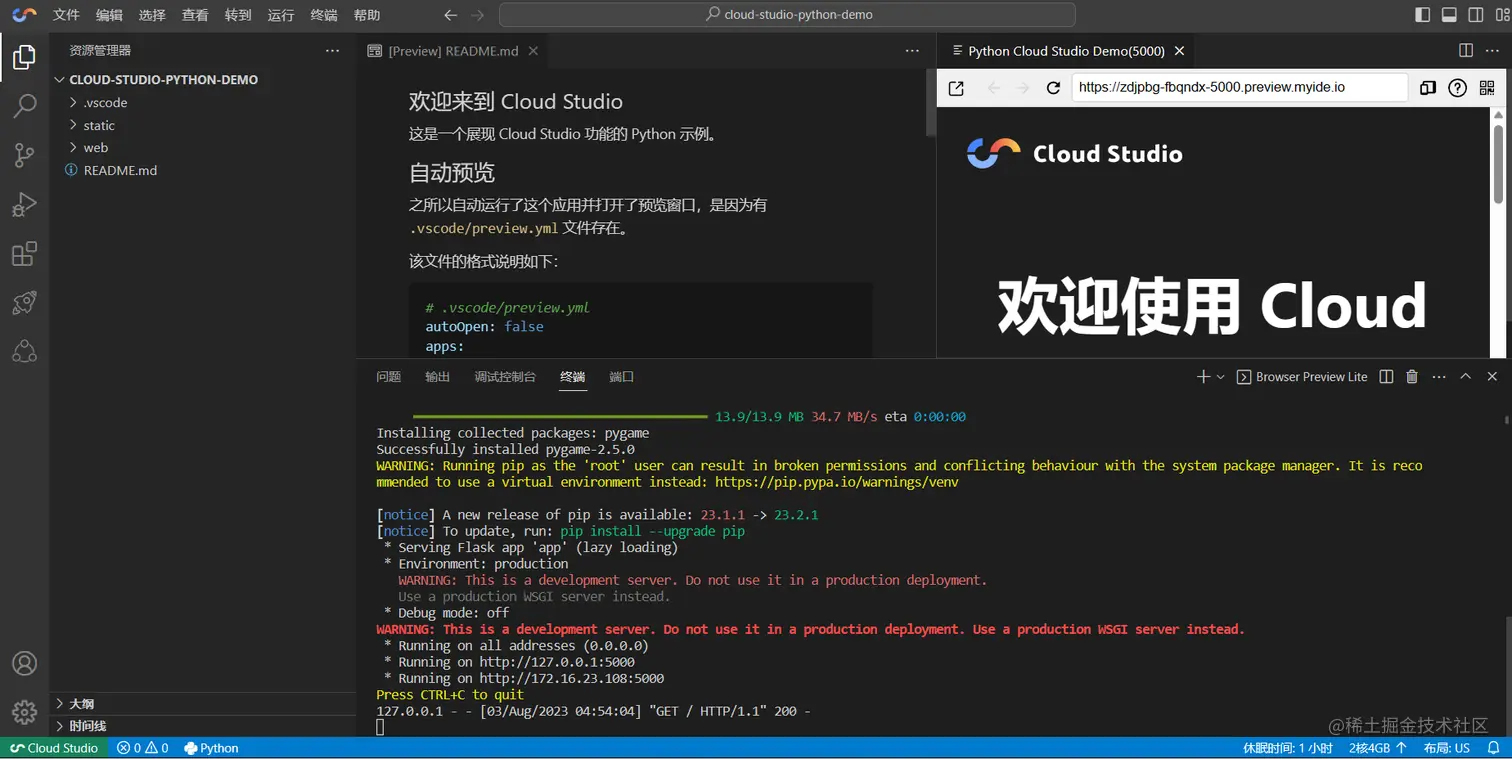Show the preview QR code icon

[1487, 88]
